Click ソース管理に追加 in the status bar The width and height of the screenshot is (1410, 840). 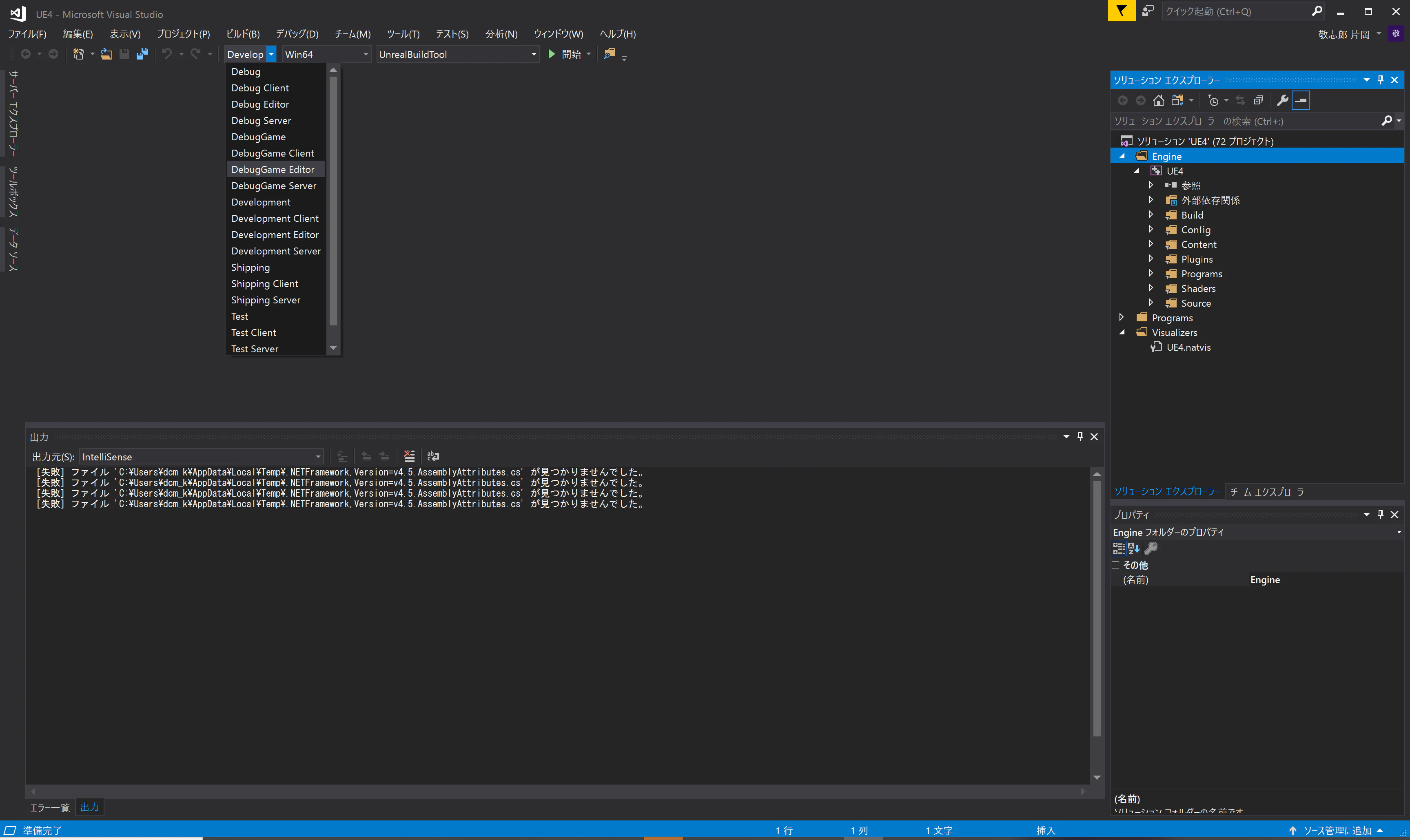click(x=1337, y=830)
